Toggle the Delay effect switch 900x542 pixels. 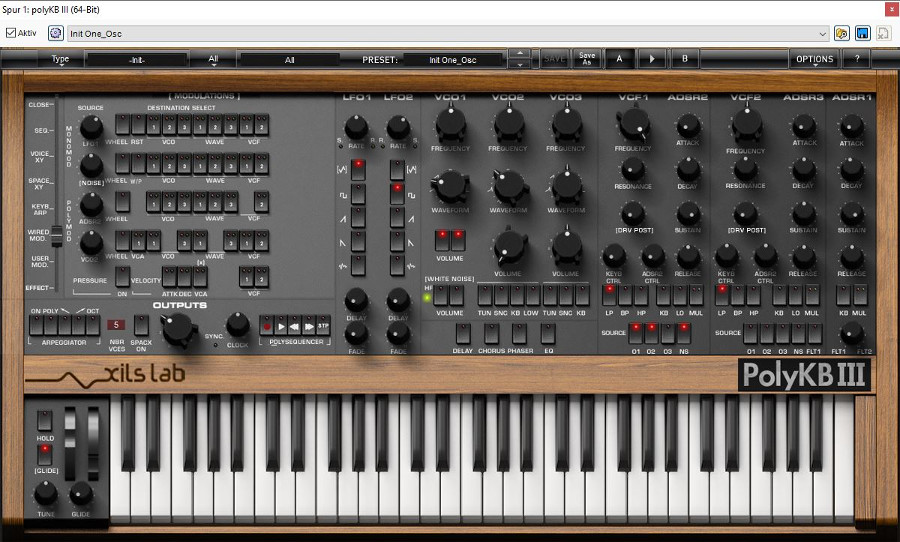tap(463, 334)
